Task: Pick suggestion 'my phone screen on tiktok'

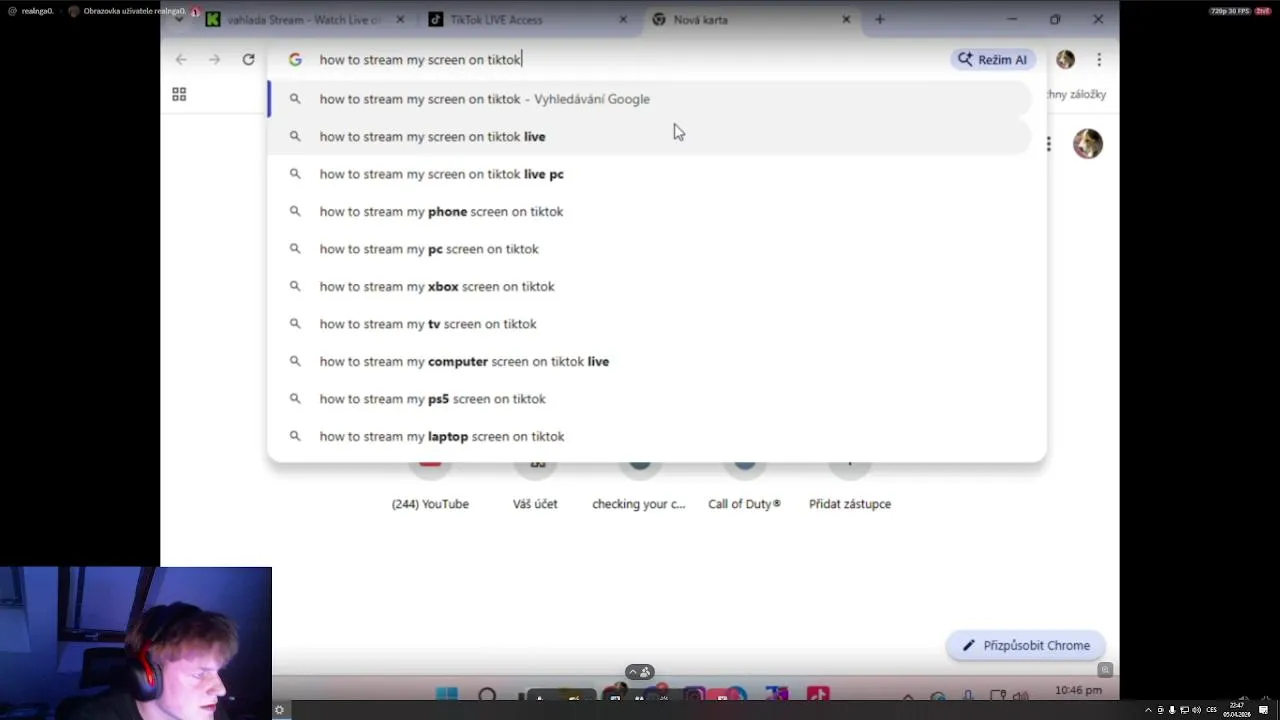Action: pyautogui.click(x=650, y=211)
